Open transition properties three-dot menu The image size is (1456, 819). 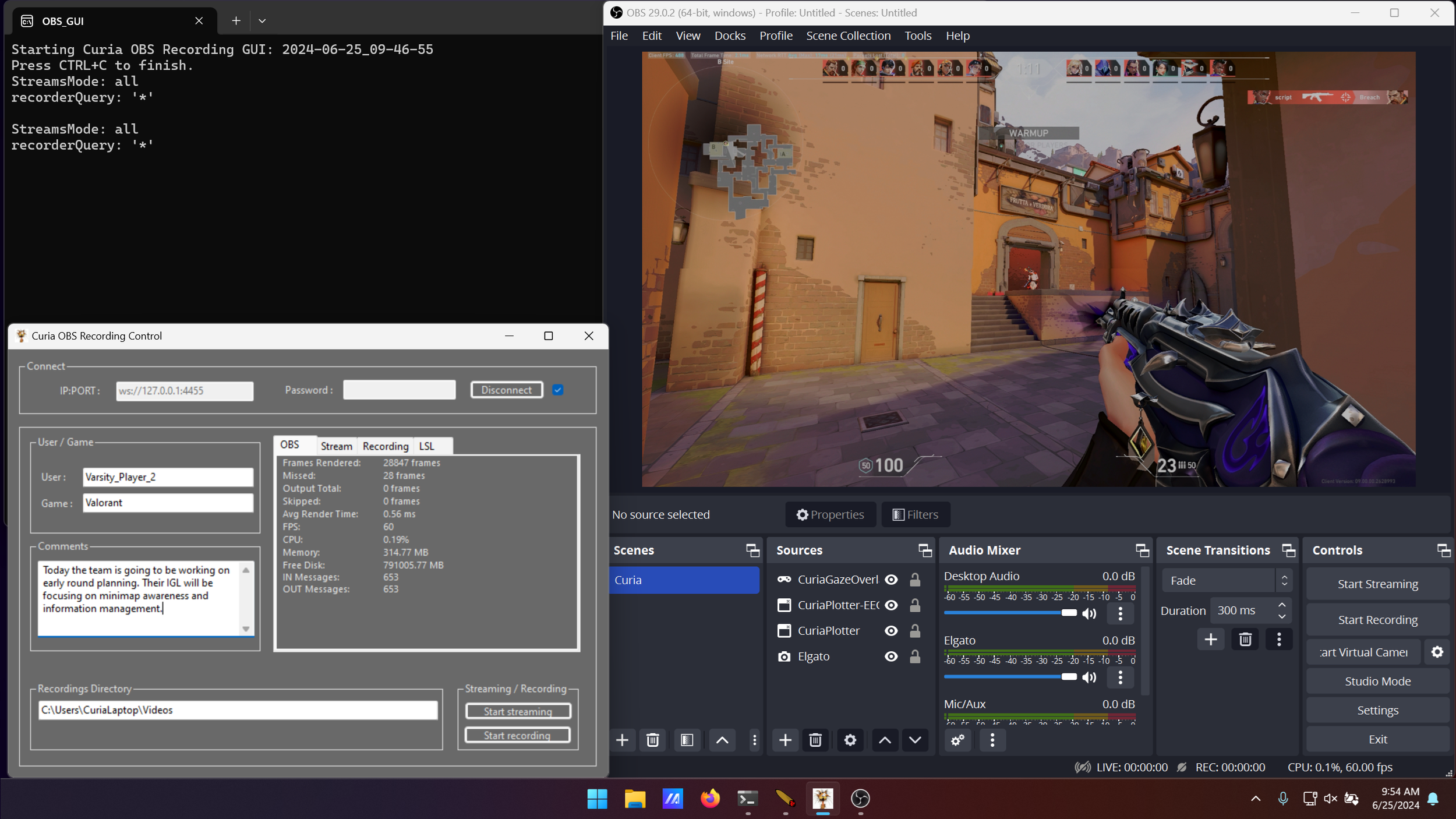(1279, 640)
